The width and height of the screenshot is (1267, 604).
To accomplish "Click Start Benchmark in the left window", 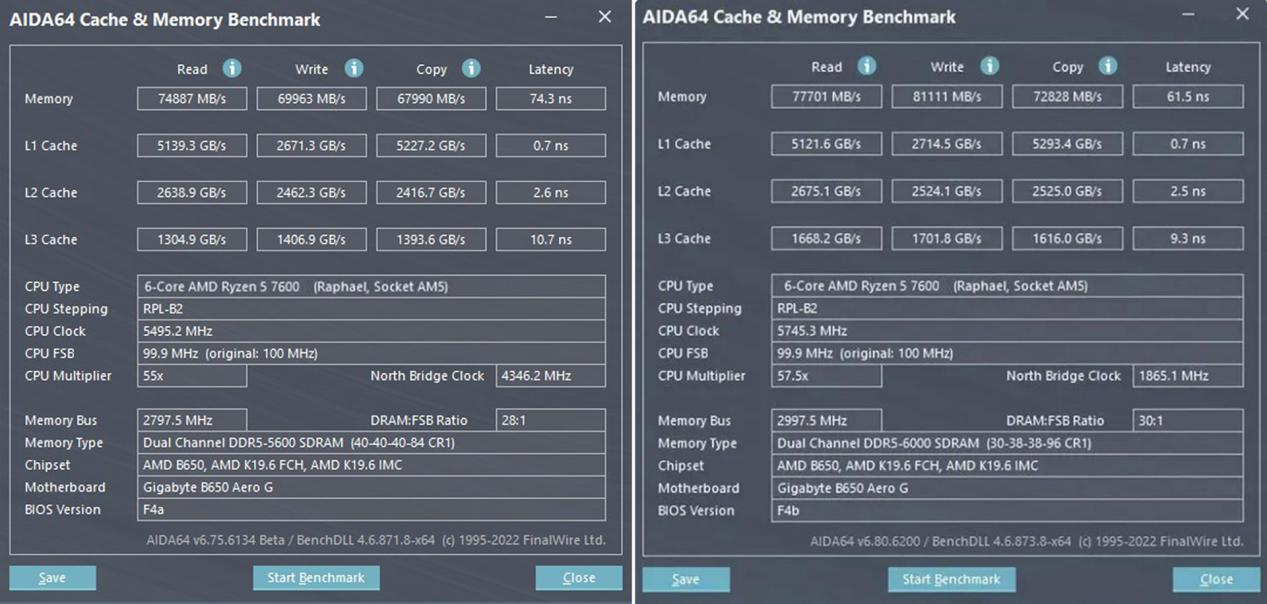I will pos(316,577).
